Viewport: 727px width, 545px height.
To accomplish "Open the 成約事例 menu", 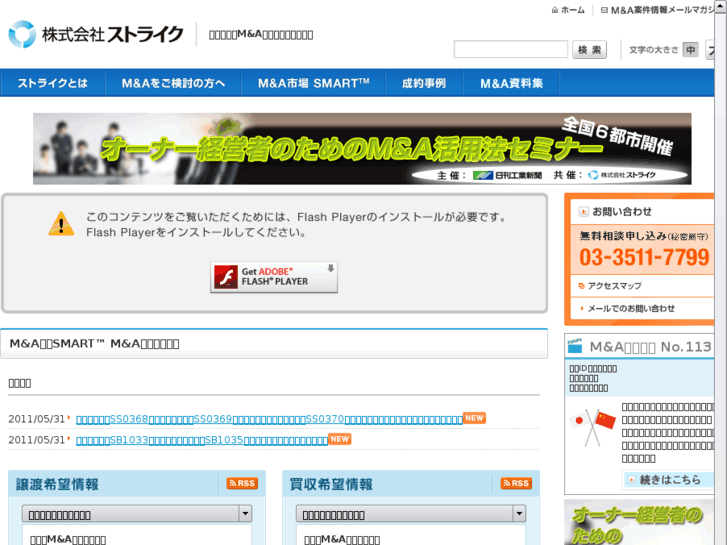I will 424,83.
